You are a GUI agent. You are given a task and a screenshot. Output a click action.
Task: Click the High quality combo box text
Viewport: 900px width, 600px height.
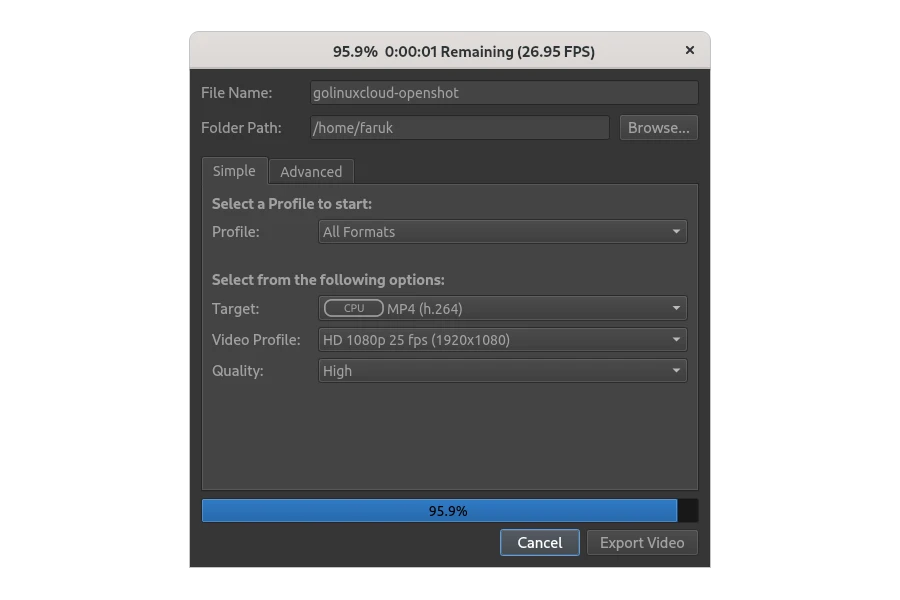338,371
